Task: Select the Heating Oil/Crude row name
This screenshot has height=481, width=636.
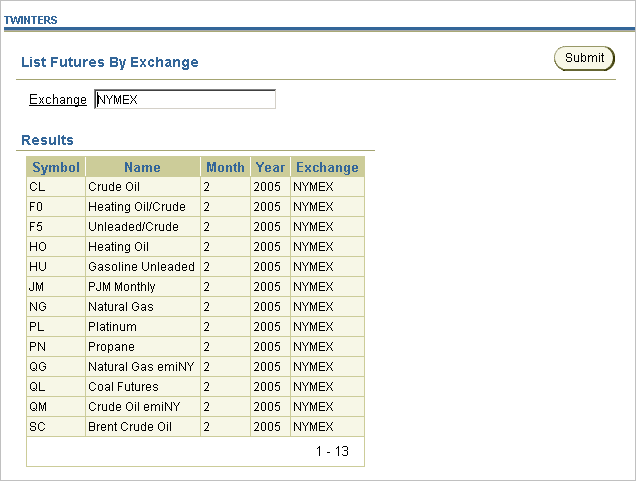Action: (x=137, y=207)
